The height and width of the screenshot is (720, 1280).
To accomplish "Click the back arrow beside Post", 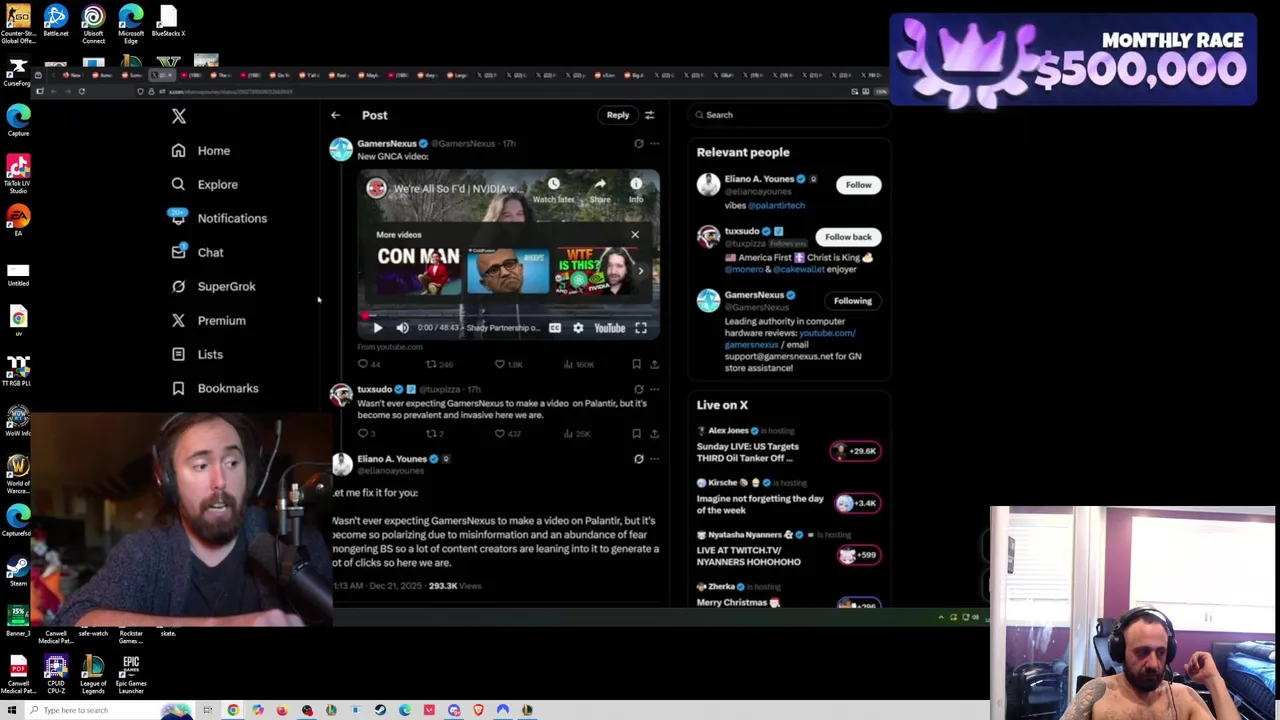I will point(336,115).
